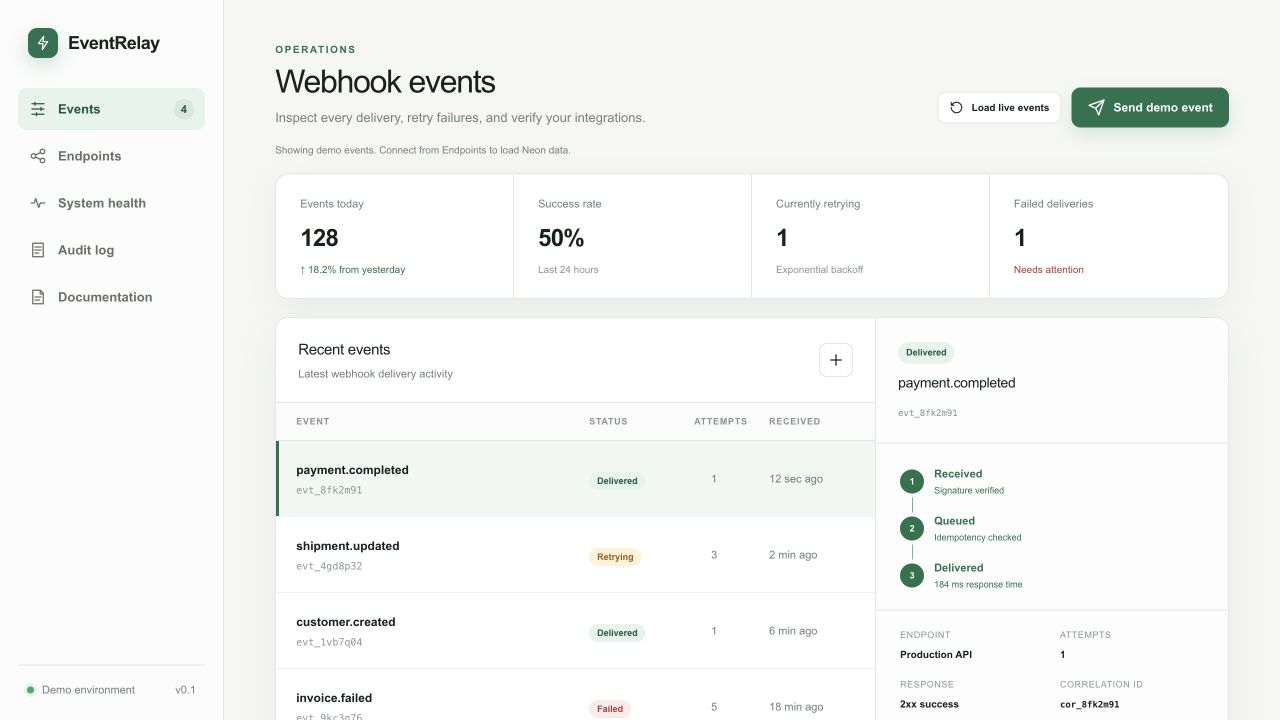Viewport: 1280px width, 720px height.
Task: Click the Endpoints share-node icon
Action: pyautogui.click(x=38, y=156)
